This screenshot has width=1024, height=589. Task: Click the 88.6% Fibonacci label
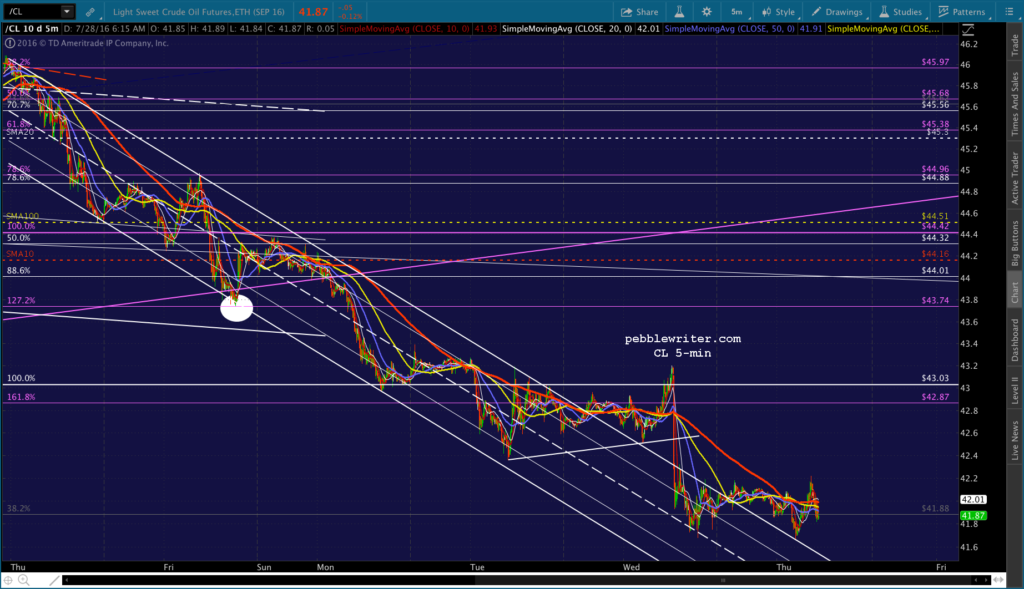(x=18, y=270)
